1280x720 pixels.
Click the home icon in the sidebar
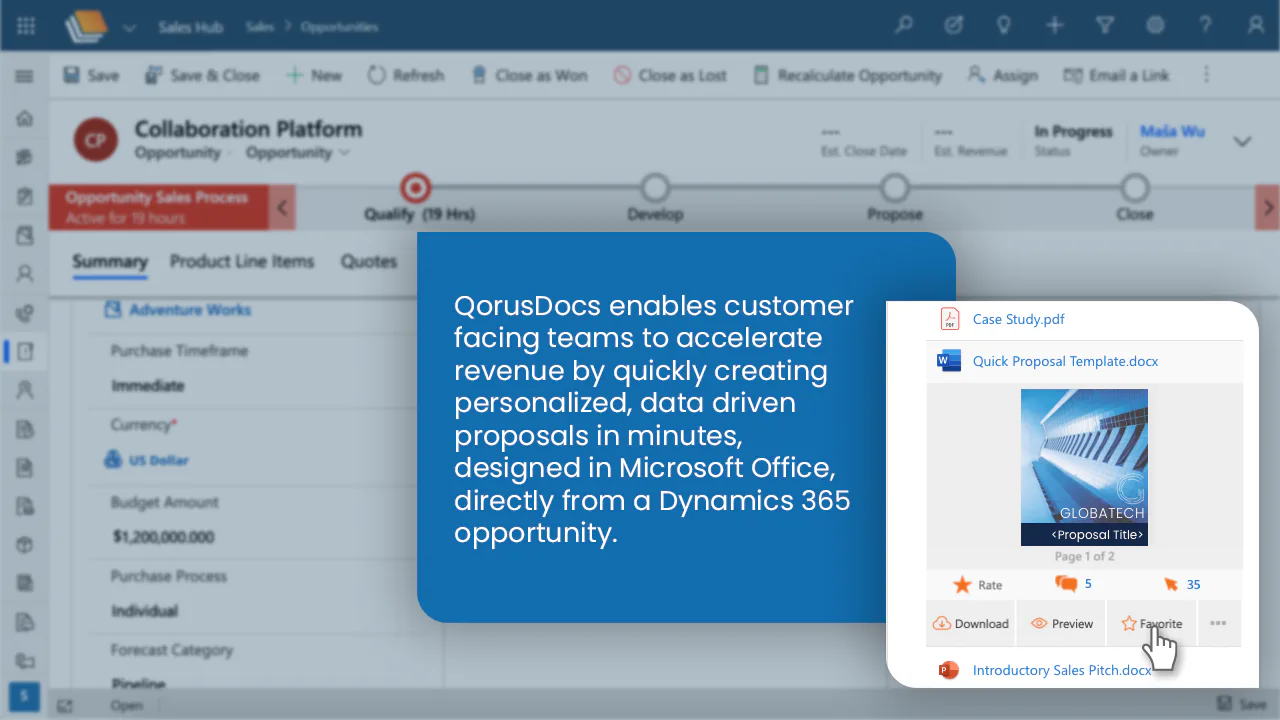pyautogui.click(x=25, y=118)
